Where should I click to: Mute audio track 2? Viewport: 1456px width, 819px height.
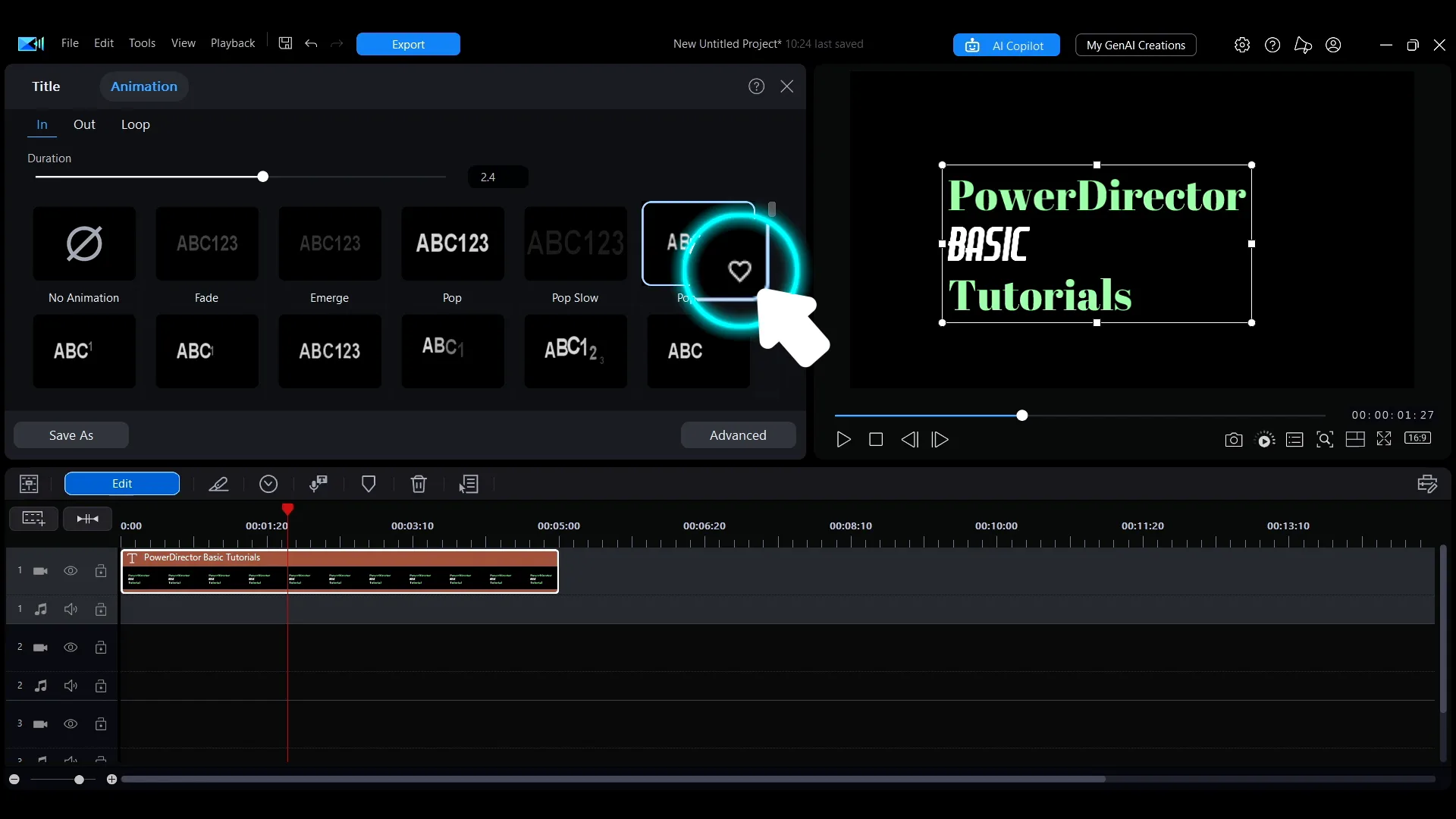point(71,686)
